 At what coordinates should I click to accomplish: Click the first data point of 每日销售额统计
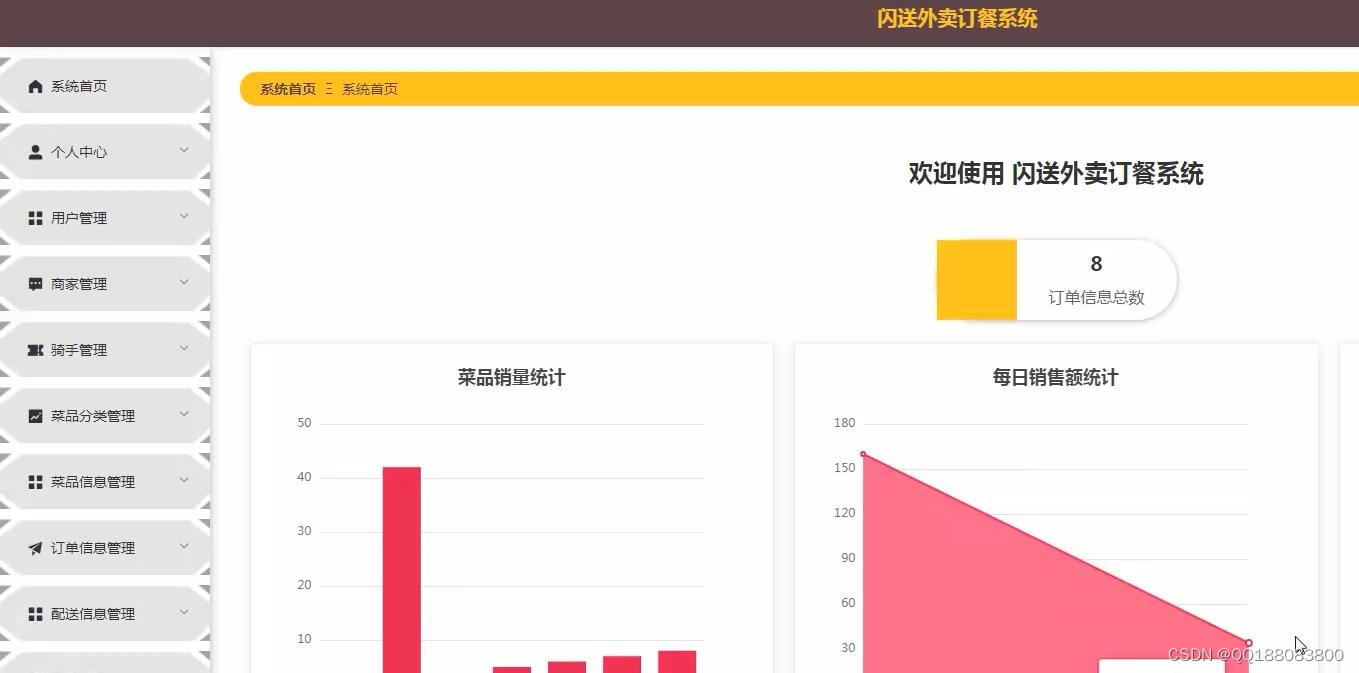(x=863, y=455)
